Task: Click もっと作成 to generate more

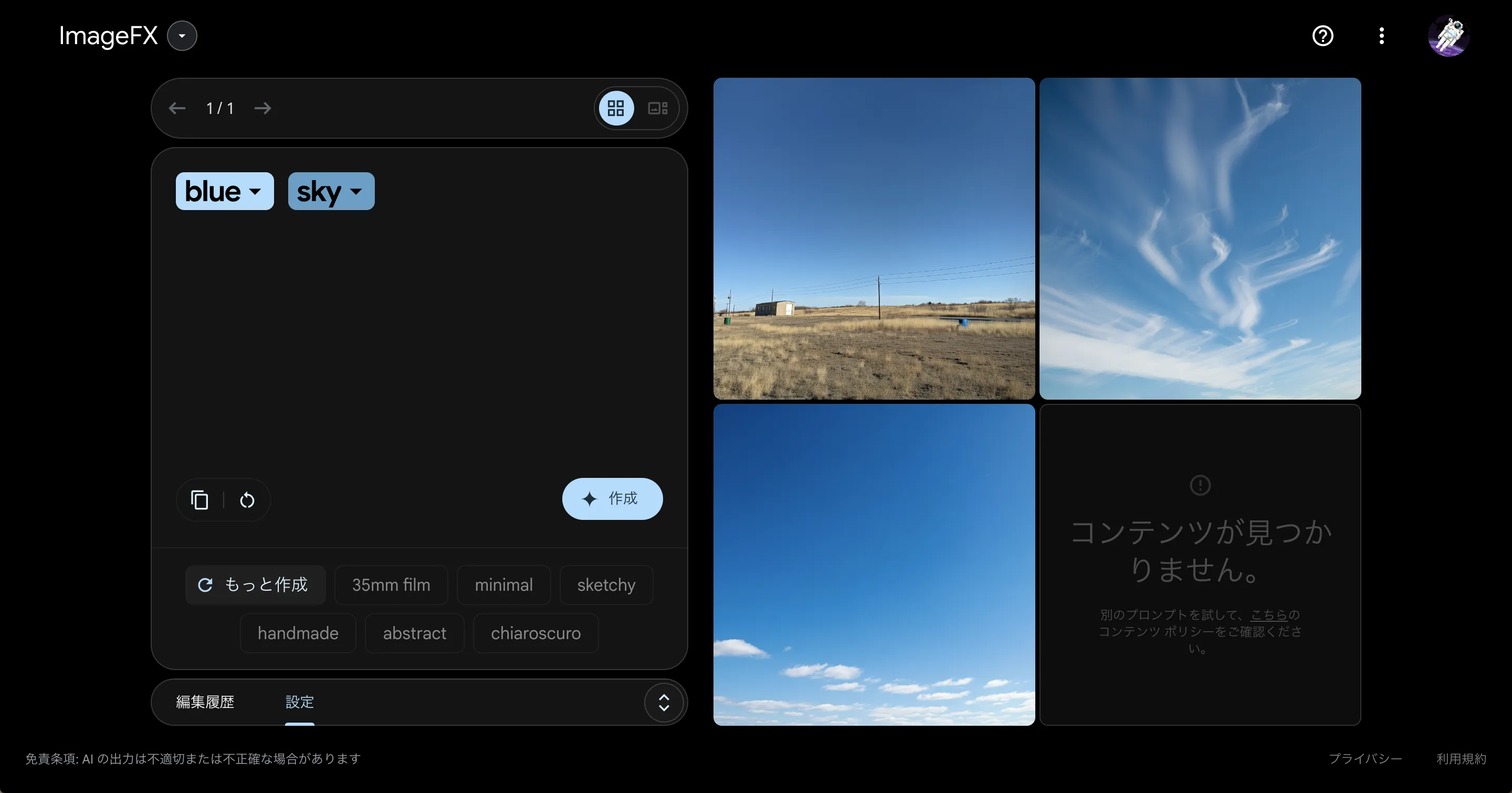Action: [255, 585]
